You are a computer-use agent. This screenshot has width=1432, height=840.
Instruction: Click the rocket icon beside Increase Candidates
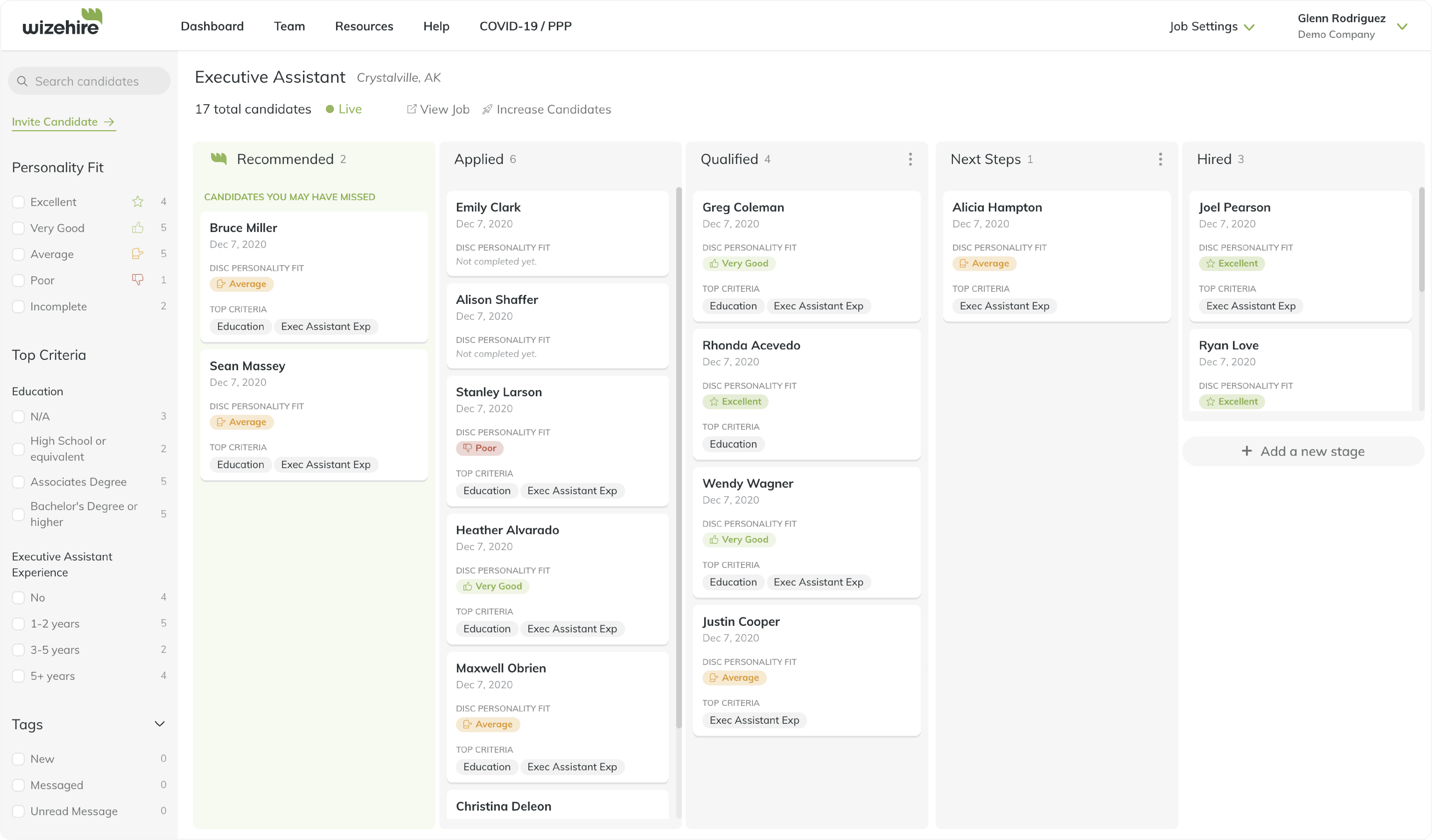[x=487, y=109]
